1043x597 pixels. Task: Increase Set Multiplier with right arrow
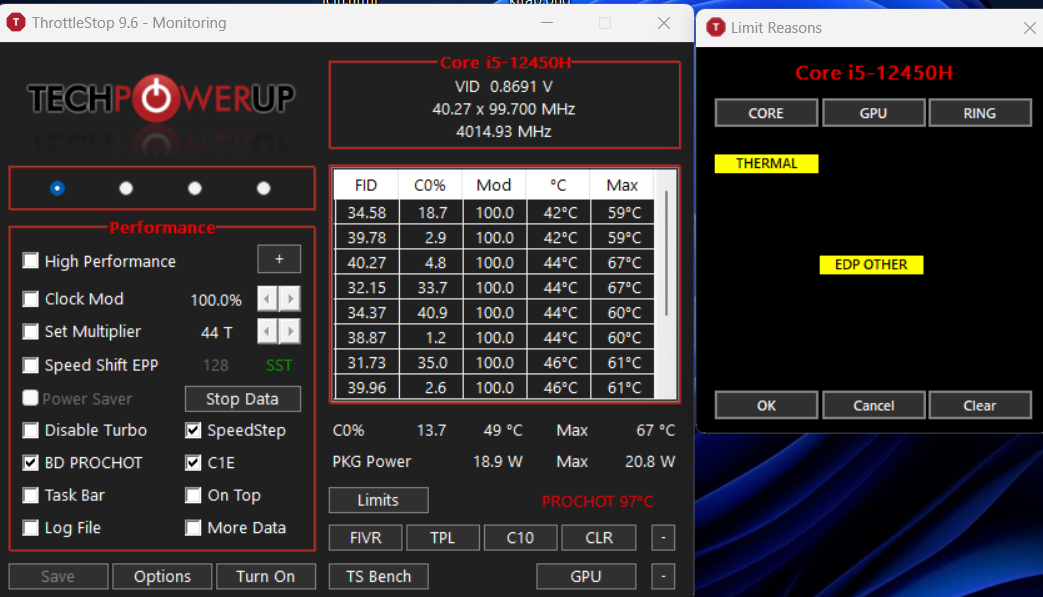(x=290, y=331)
